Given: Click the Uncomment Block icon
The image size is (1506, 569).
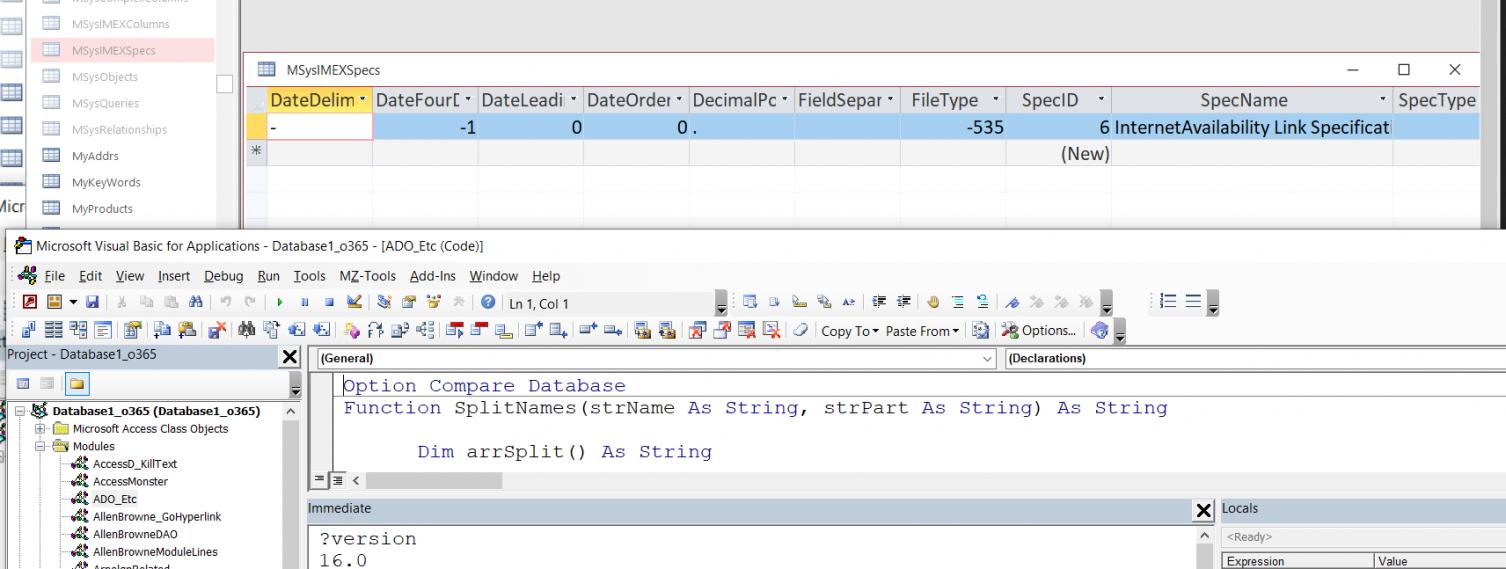Looking at the screenshot, I should tap(983, 302).
